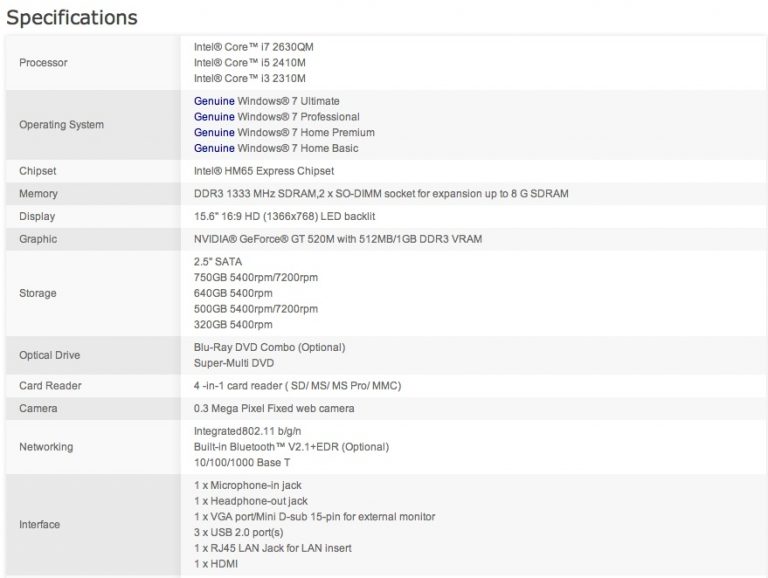Open the Genuine link for Windows 7 Professional

(214, 117)
